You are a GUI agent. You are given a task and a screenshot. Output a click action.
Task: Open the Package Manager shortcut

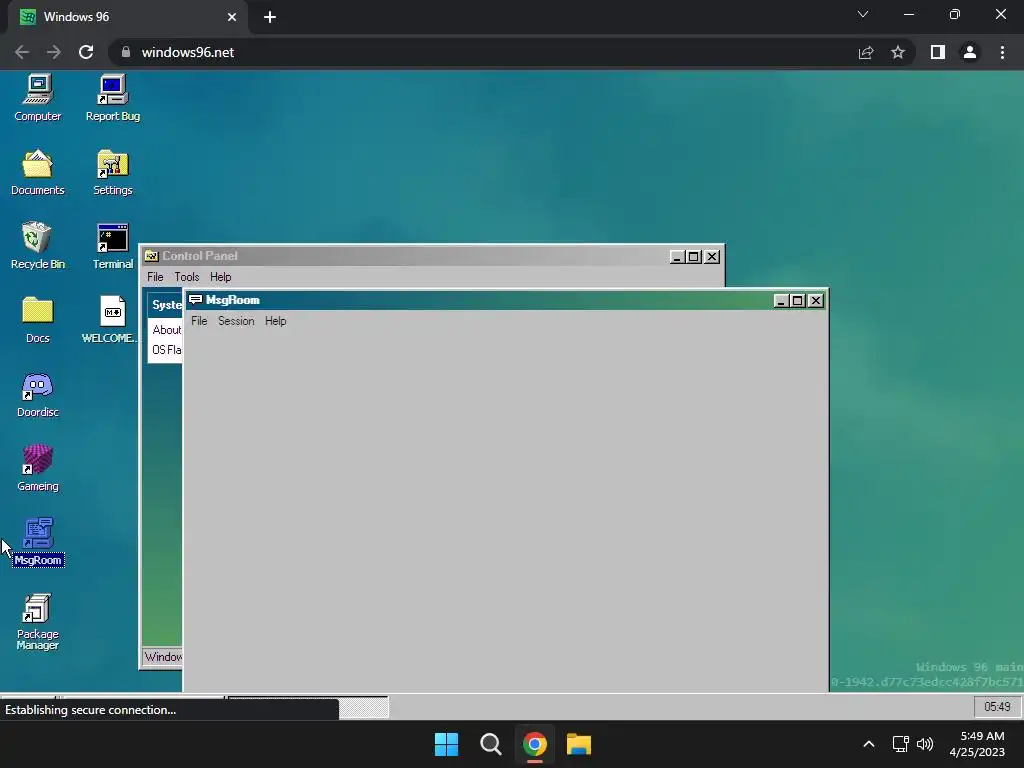pyautogui.click(x=37, y=622)
